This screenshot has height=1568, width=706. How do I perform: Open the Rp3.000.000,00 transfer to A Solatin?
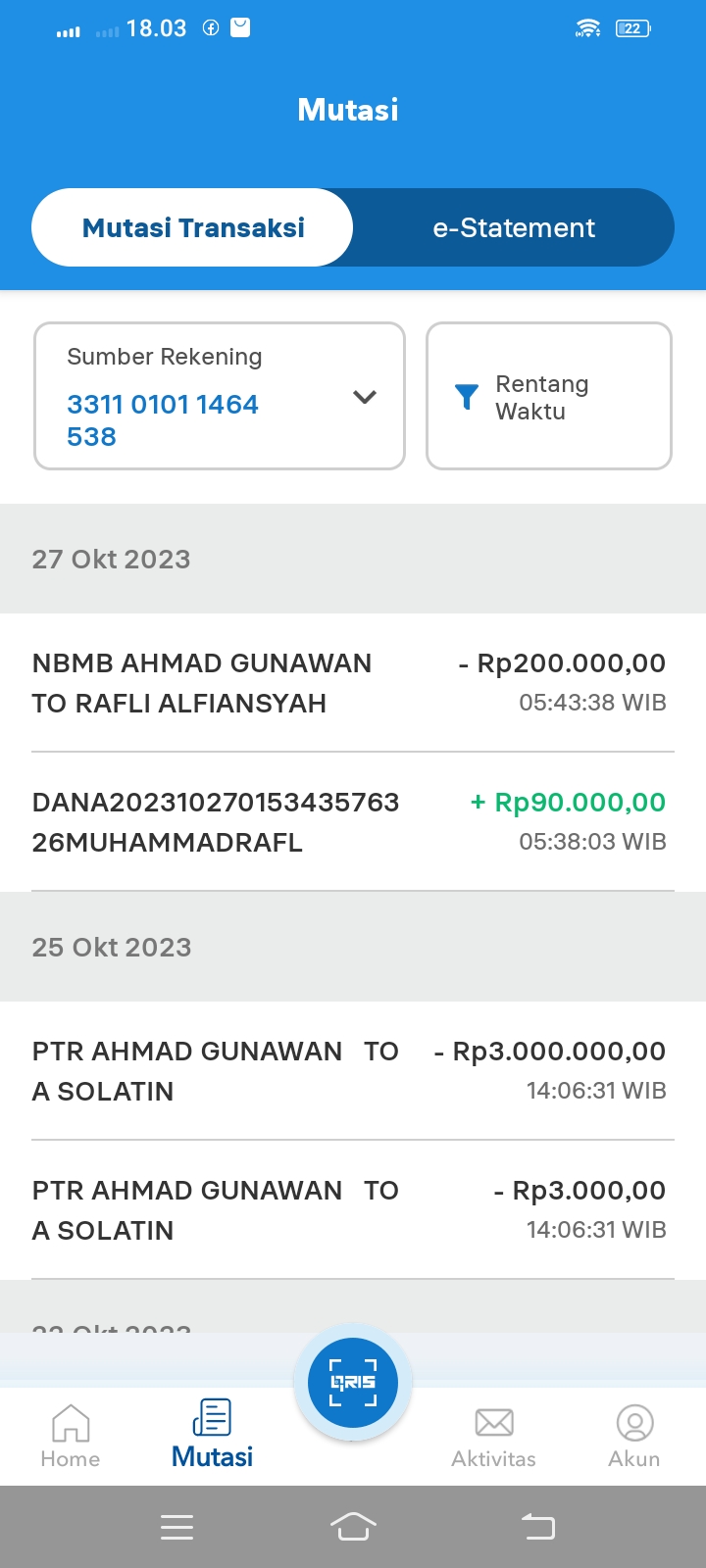point(349,1071)
